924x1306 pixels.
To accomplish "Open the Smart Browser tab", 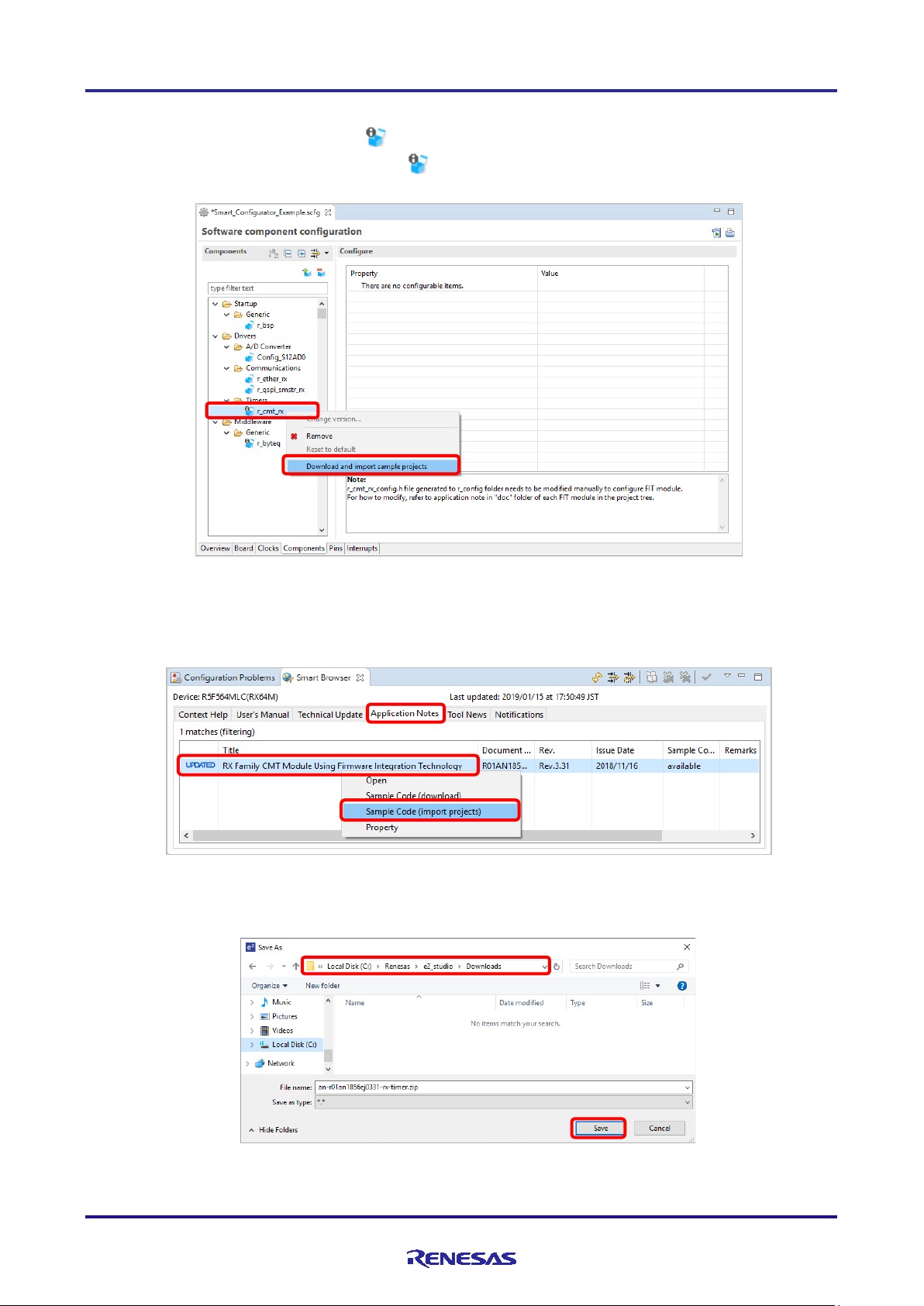I will 324,678.
